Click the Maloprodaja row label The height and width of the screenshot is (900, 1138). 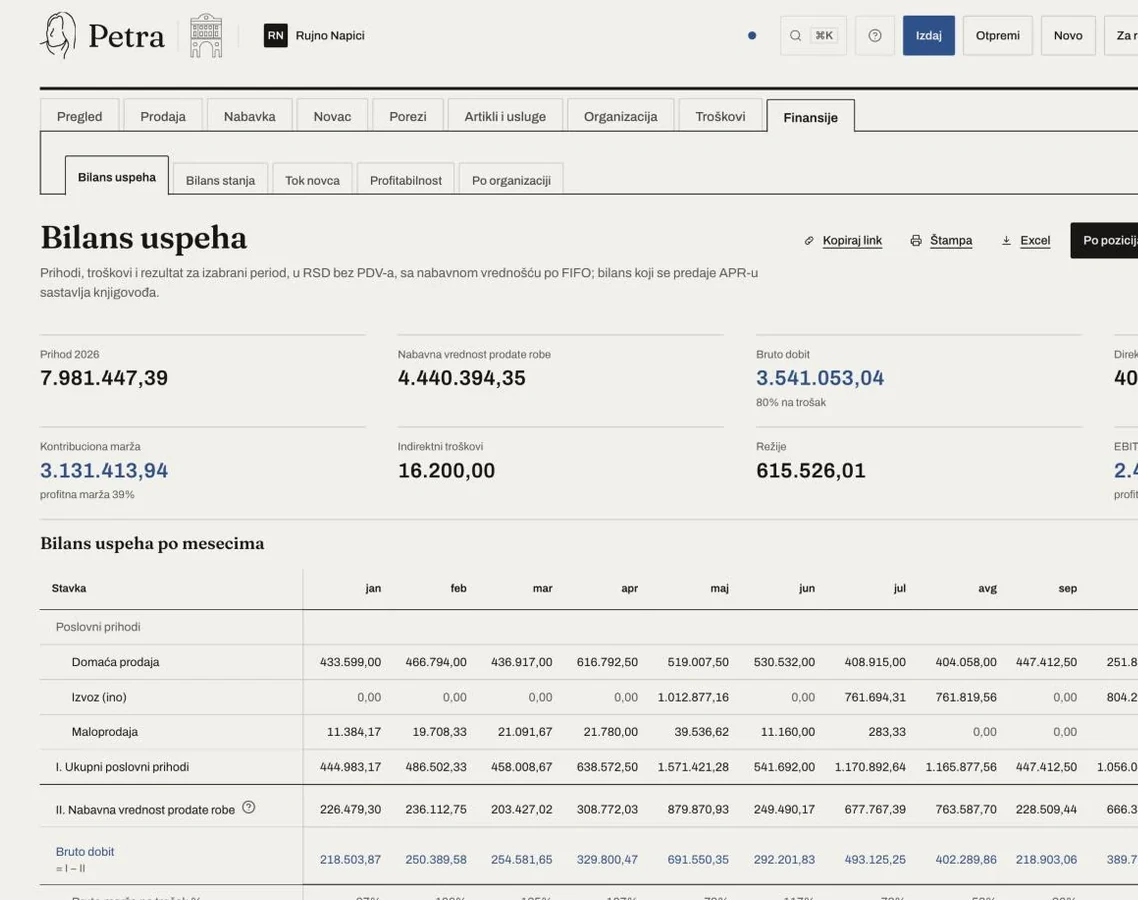click(x=105, y=732)
